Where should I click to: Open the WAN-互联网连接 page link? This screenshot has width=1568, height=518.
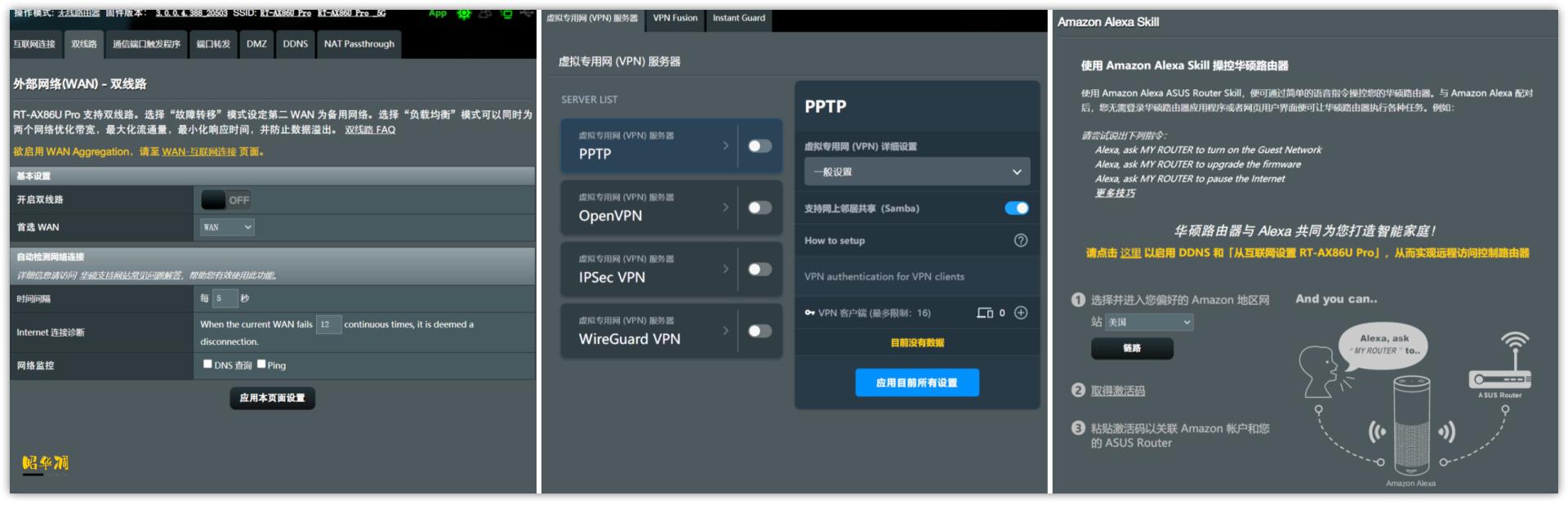coord(198,152)
